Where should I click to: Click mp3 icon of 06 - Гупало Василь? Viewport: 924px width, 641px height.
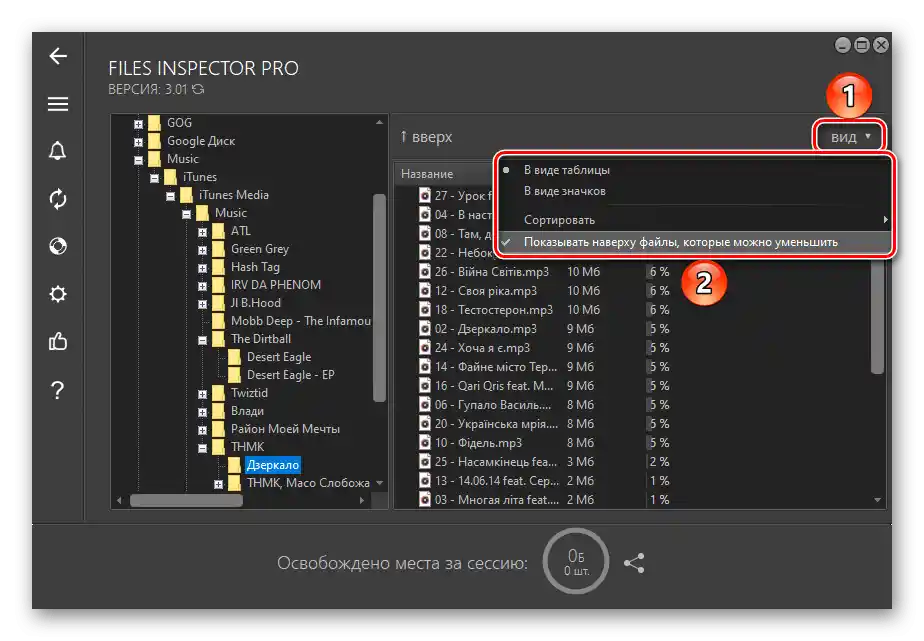425,405
